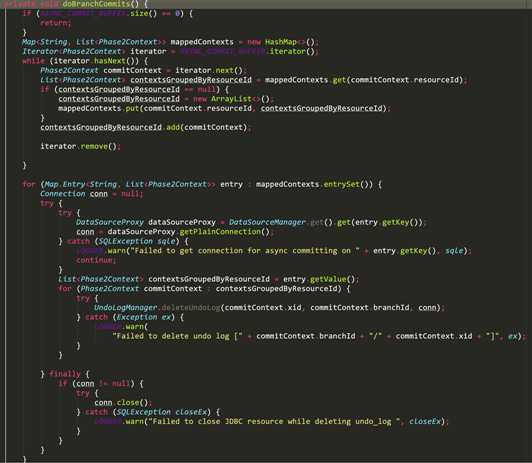Click 'Exception ex' in the catch clause
The image size is (532, 463).
pyautogui.click(x=144, y=317)
